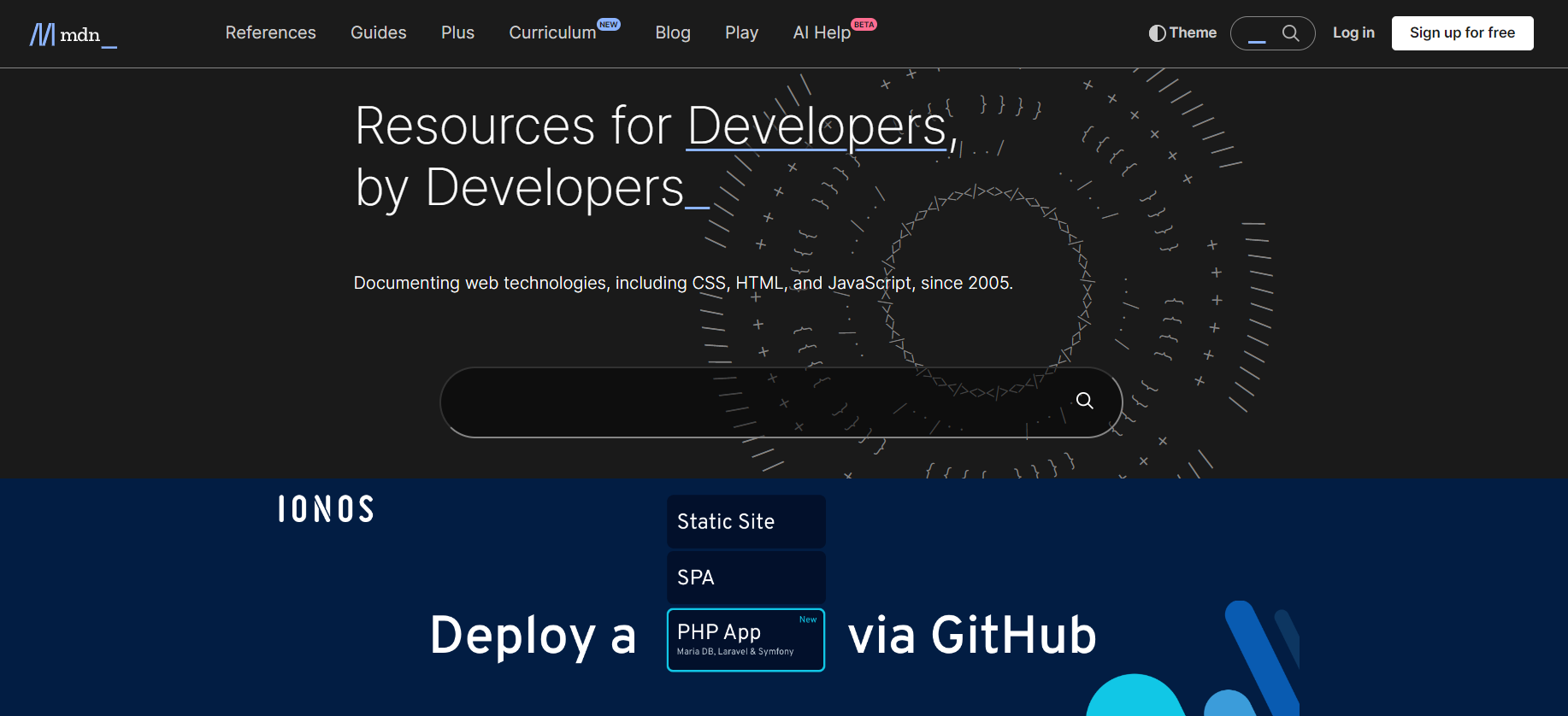
Task: Click the hero search magnifier button
Action: [1084, 401]
